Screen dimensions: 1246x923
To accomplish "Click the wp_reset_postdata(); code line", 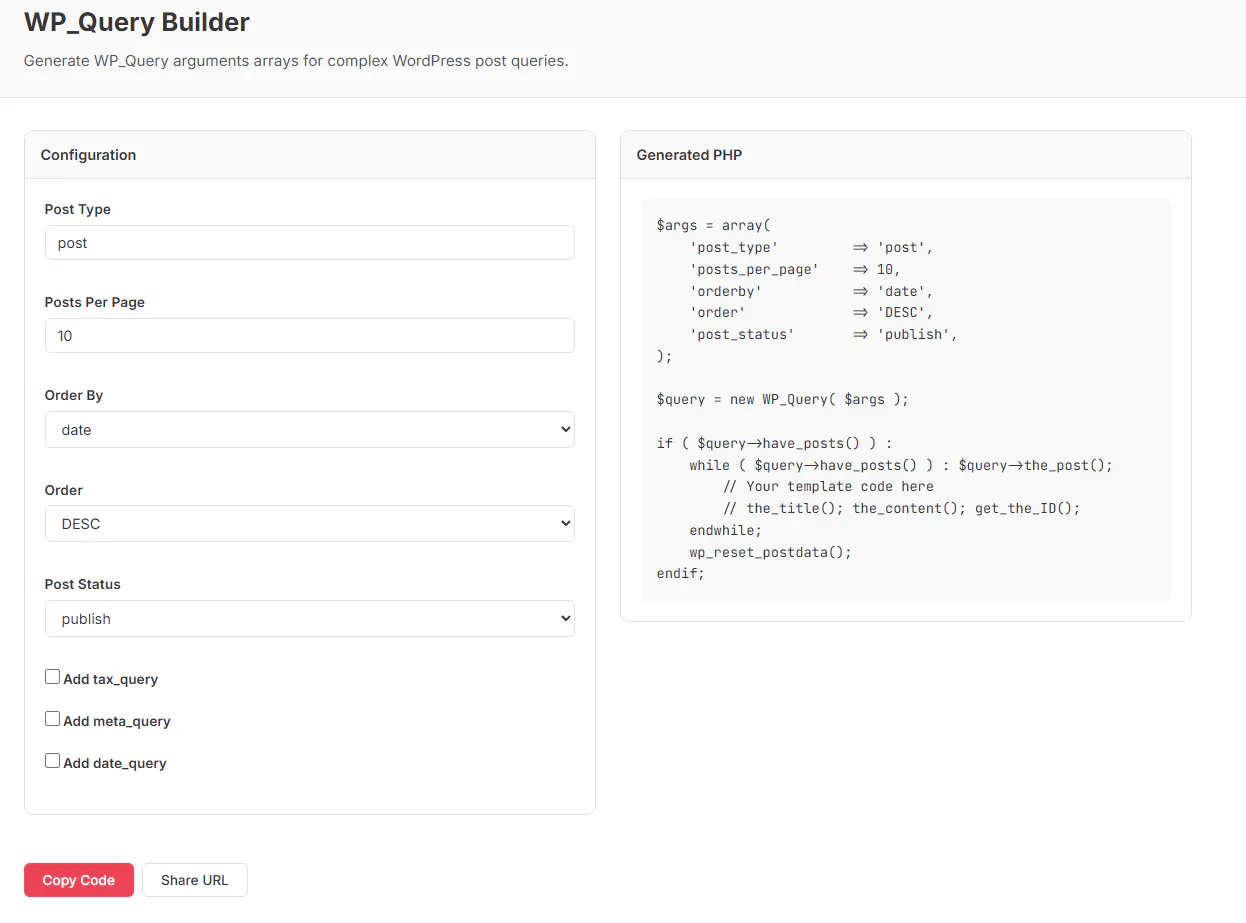I will (x=770, y=552).
